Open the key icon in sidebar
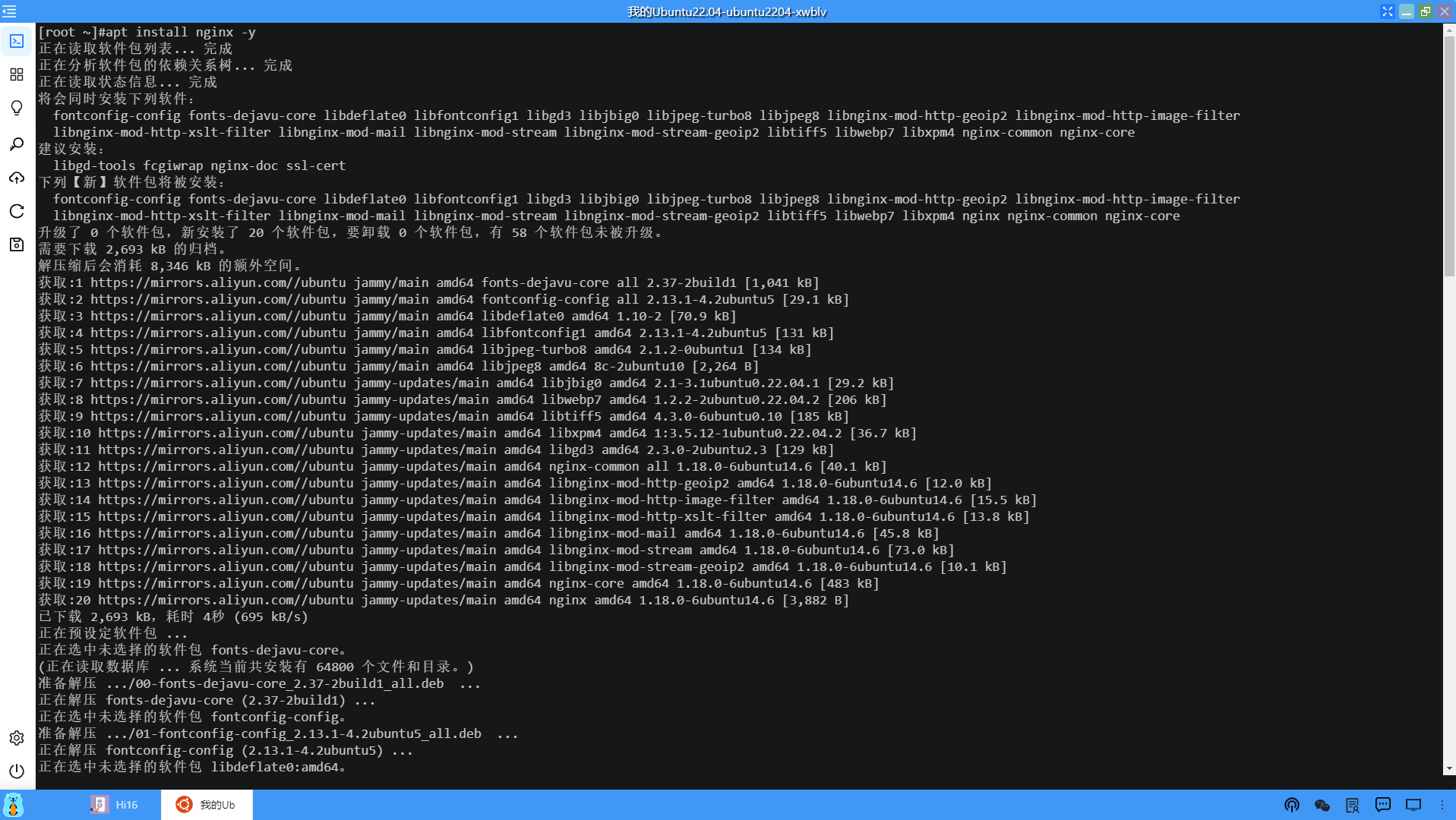 click(17, 144)
